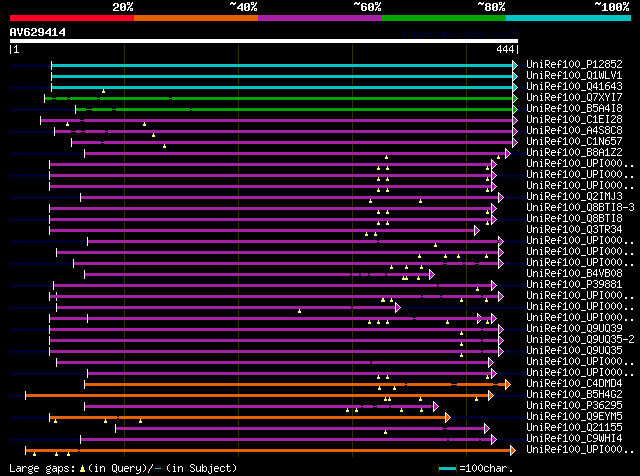Image resolution: width=640 pixels, height=476 pixels.
Task: Click the cyan segment of the identity color scale
Action: point(569,18)
